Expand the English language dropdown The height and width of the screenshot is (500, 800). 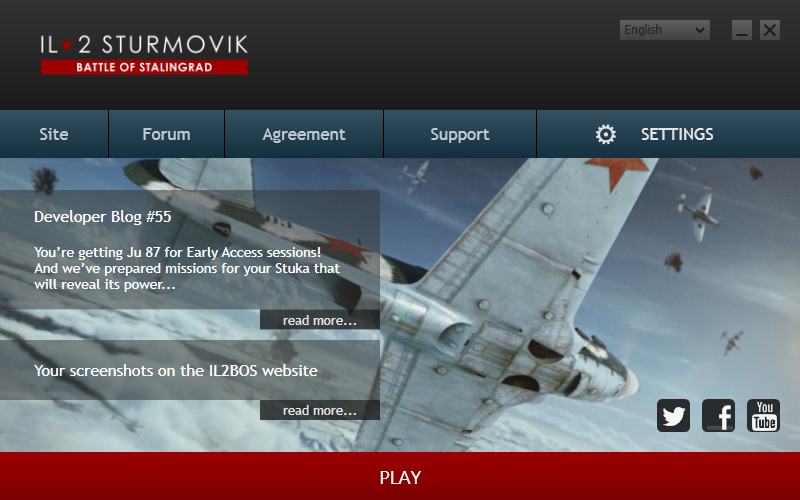(x=665, y=30)
